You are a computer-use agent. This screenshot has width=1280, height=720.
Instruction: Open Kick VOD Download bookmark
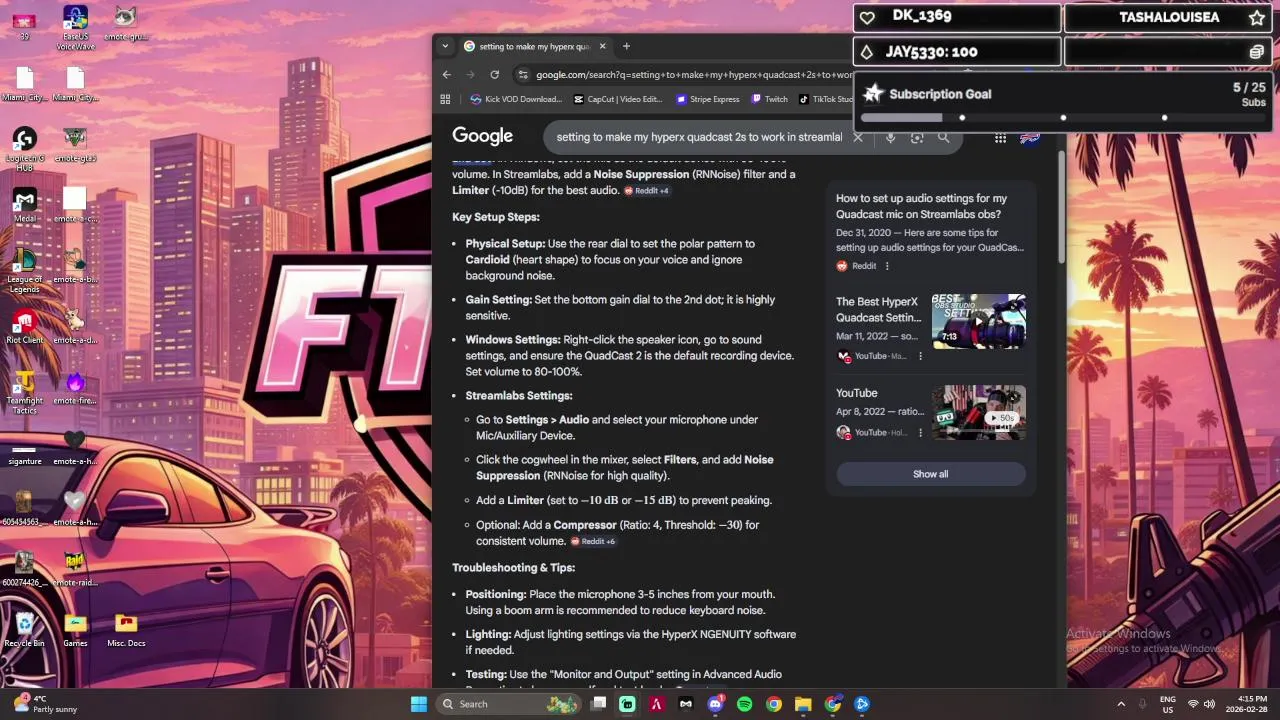[517, 99]
